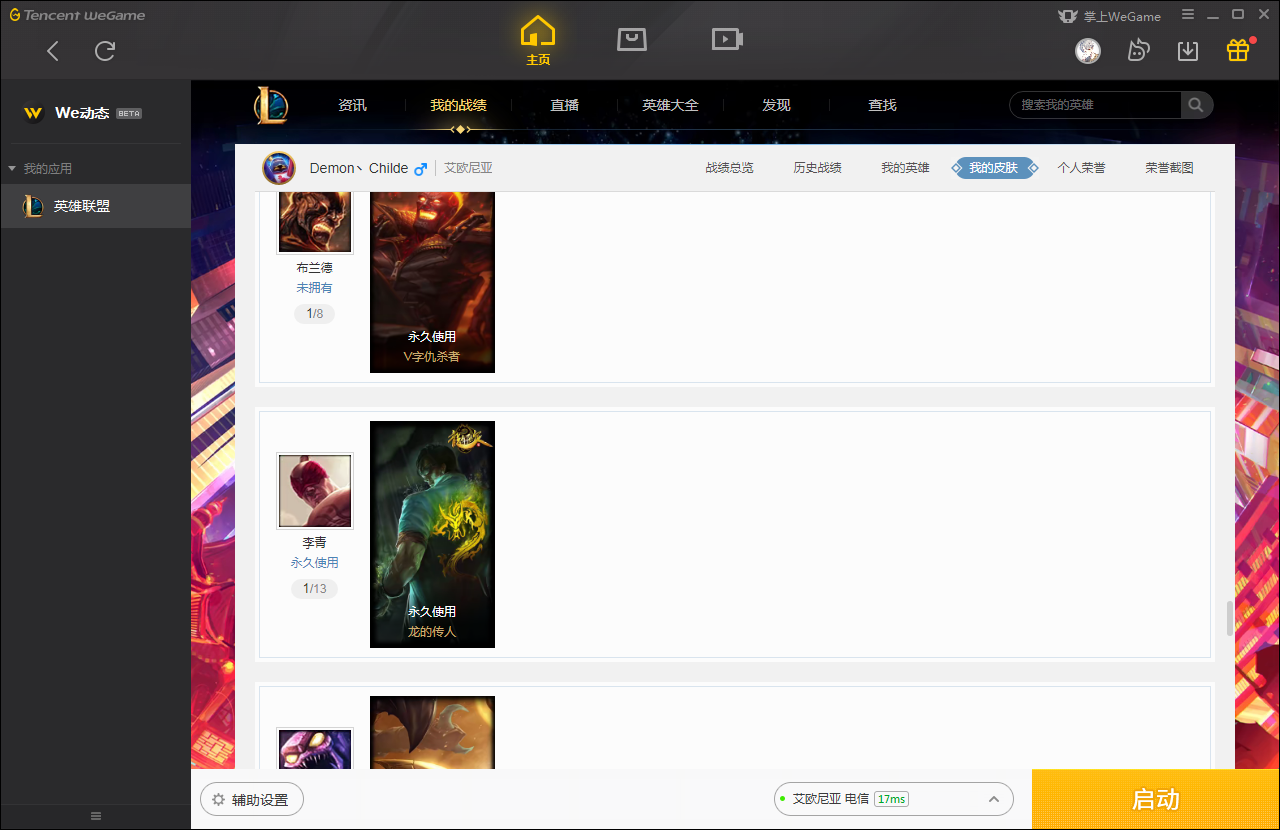Click the 搜索我的英雄 search field
1280x830 pixels.
[1095, 105]
